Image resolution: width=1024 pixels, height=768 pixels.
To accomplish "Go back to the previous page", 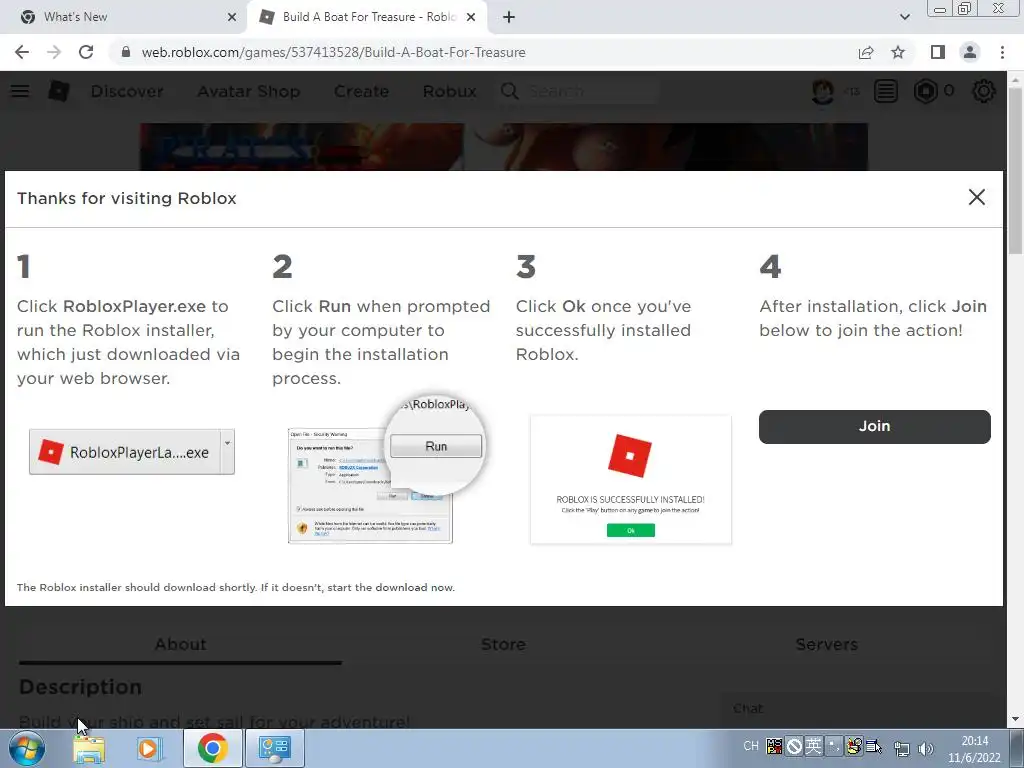I will click(22, 52).
